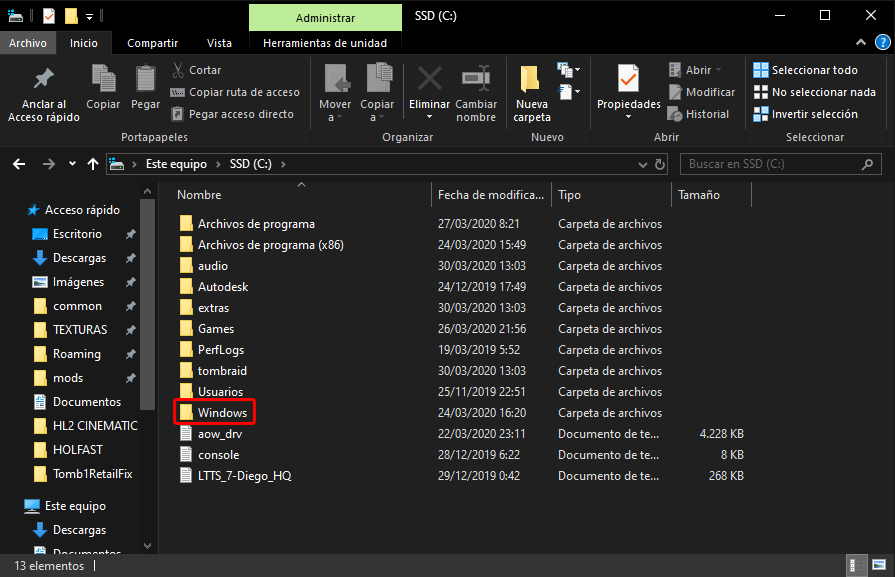Viewport: 895px width, 577px height.
Task: Click the Administrar contextual tab
Action: click(325, 18)
